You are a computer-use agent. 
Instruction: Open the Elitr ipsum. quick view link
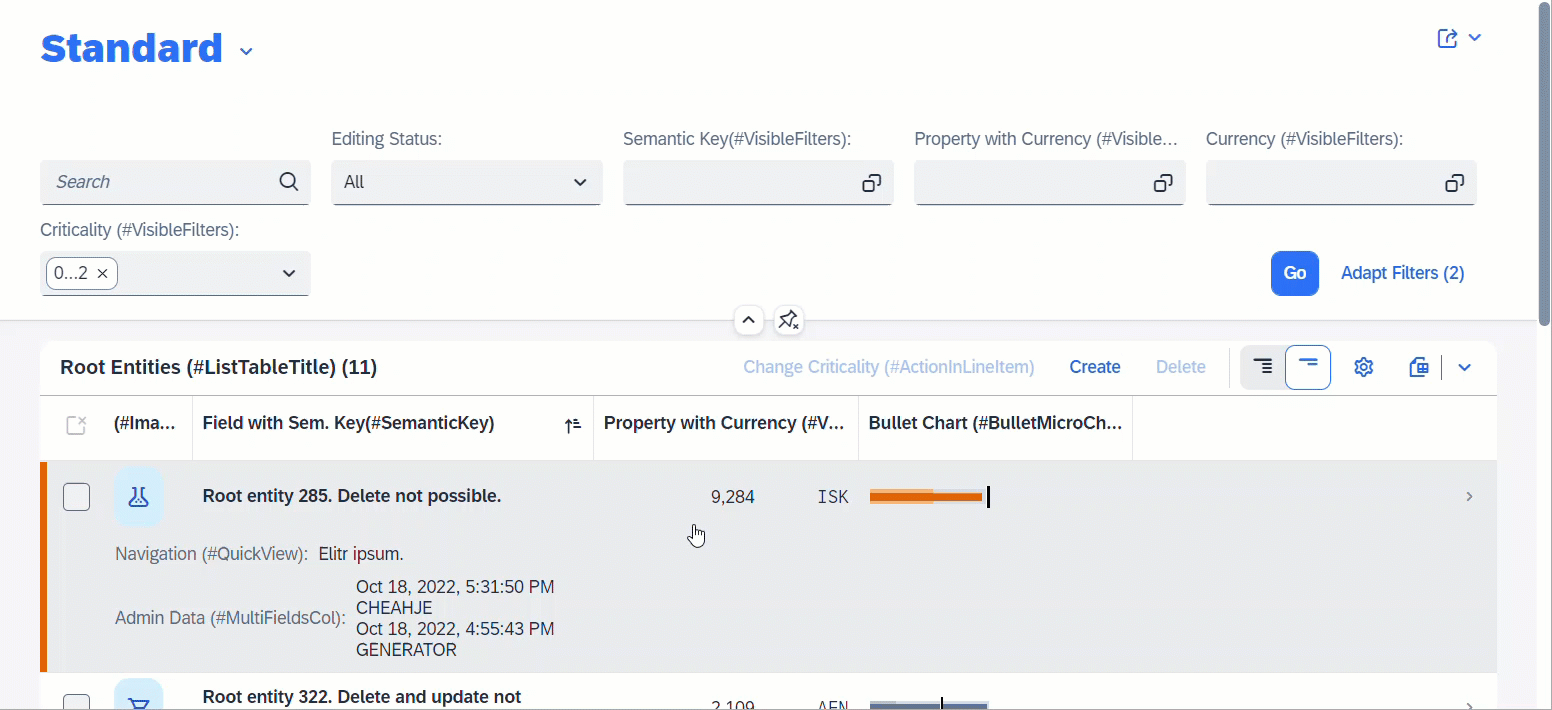point(361,554)
